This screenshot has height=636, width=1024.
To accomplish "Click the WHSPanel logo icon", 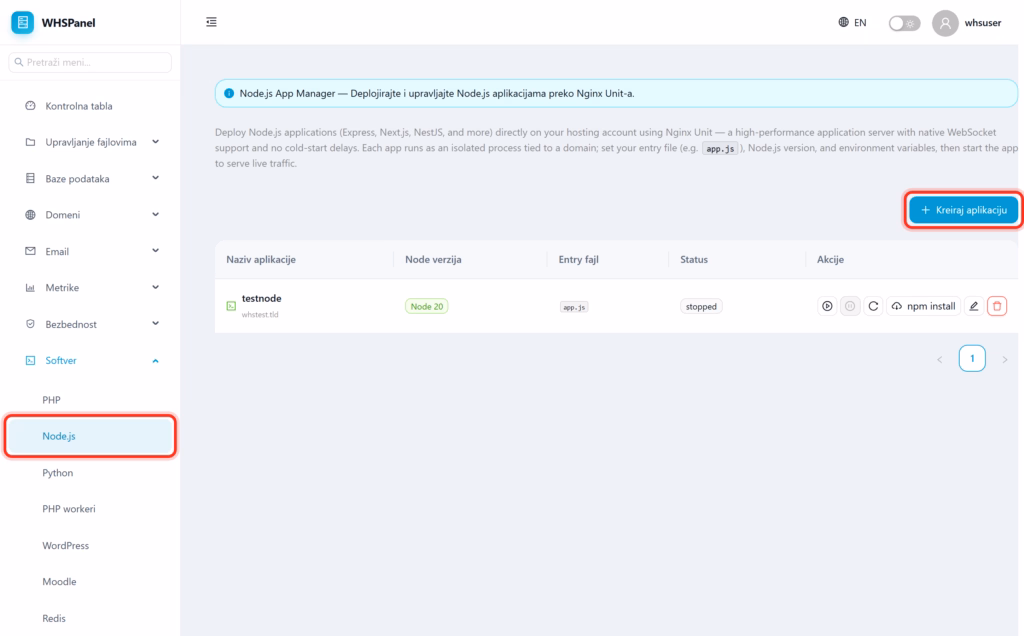I will (22, 22).
